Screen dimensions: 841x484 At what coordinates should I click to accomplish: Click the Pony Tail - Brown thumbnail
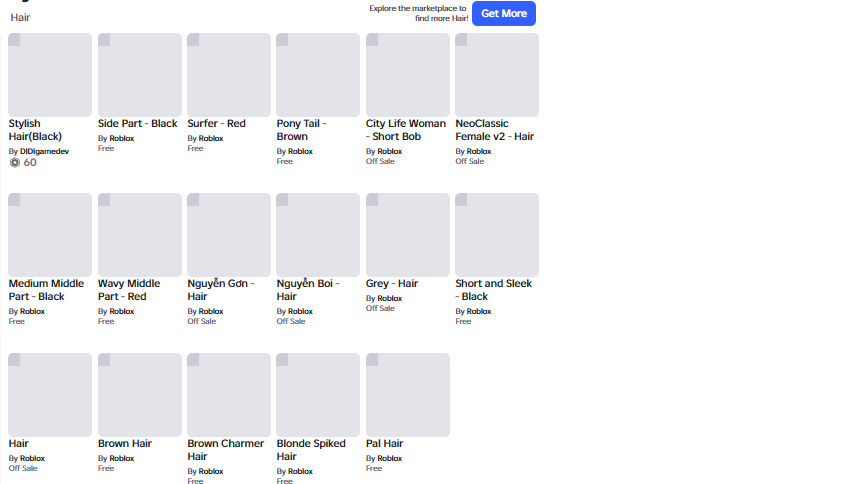318,75
